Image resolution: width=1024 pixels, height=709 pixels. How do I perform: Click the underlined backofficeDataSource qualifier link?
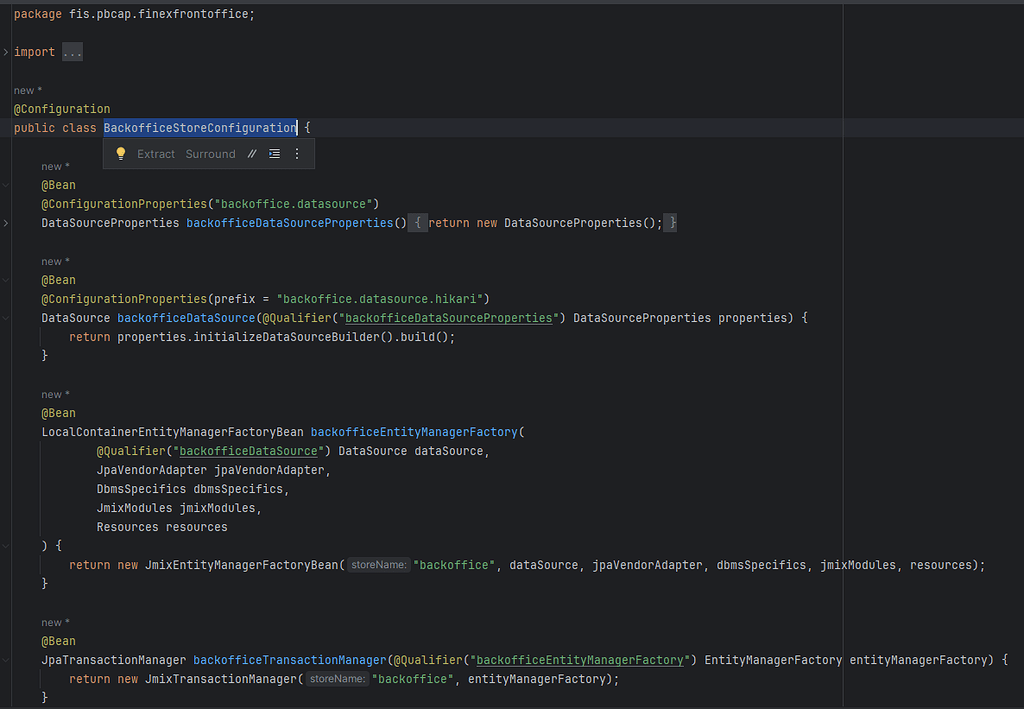coord(247,451)
